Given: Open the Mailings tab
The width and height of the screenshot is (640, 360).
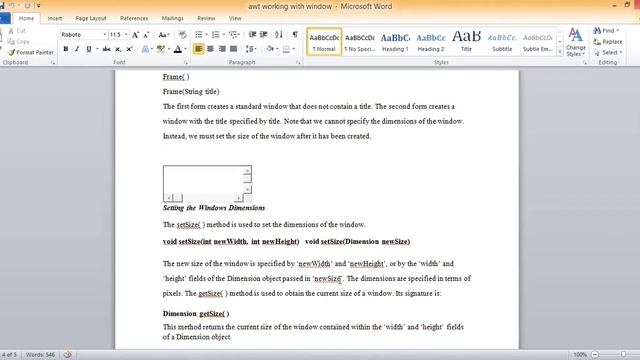Looking at the screenshot, I should pyautogui.click(x=172, y=18).
